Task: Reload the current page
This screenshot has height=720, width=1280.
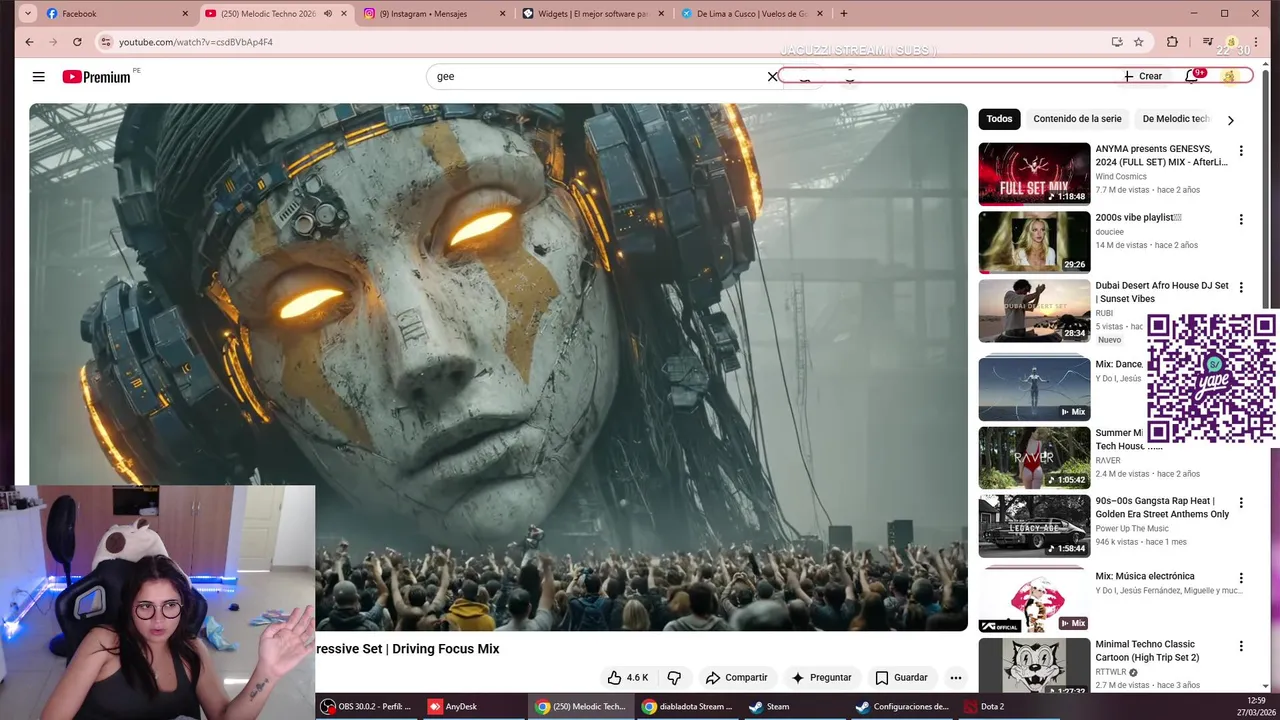Action: pyautogui.click(x=77, y=42)
